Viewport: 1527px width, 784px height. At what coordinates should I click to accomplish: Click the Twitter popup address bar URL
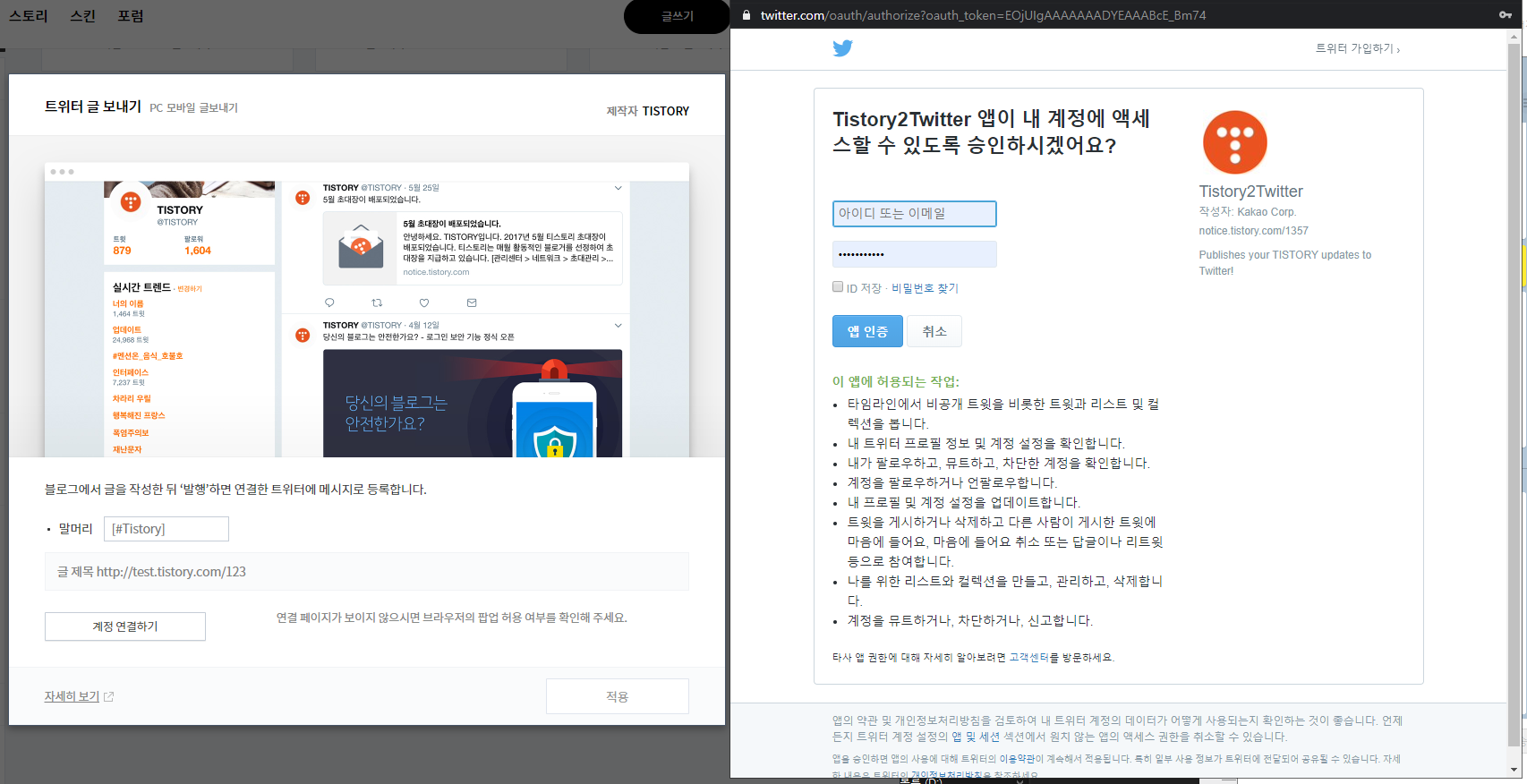[983, 15]
